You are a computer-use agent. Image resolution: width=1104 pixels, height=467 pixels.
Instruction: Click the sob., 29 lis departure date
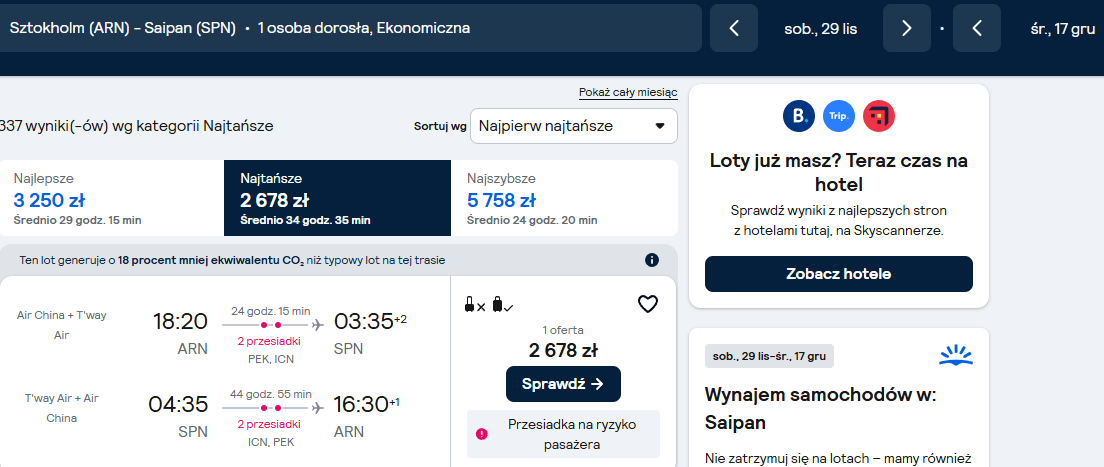tap(820, 29)
